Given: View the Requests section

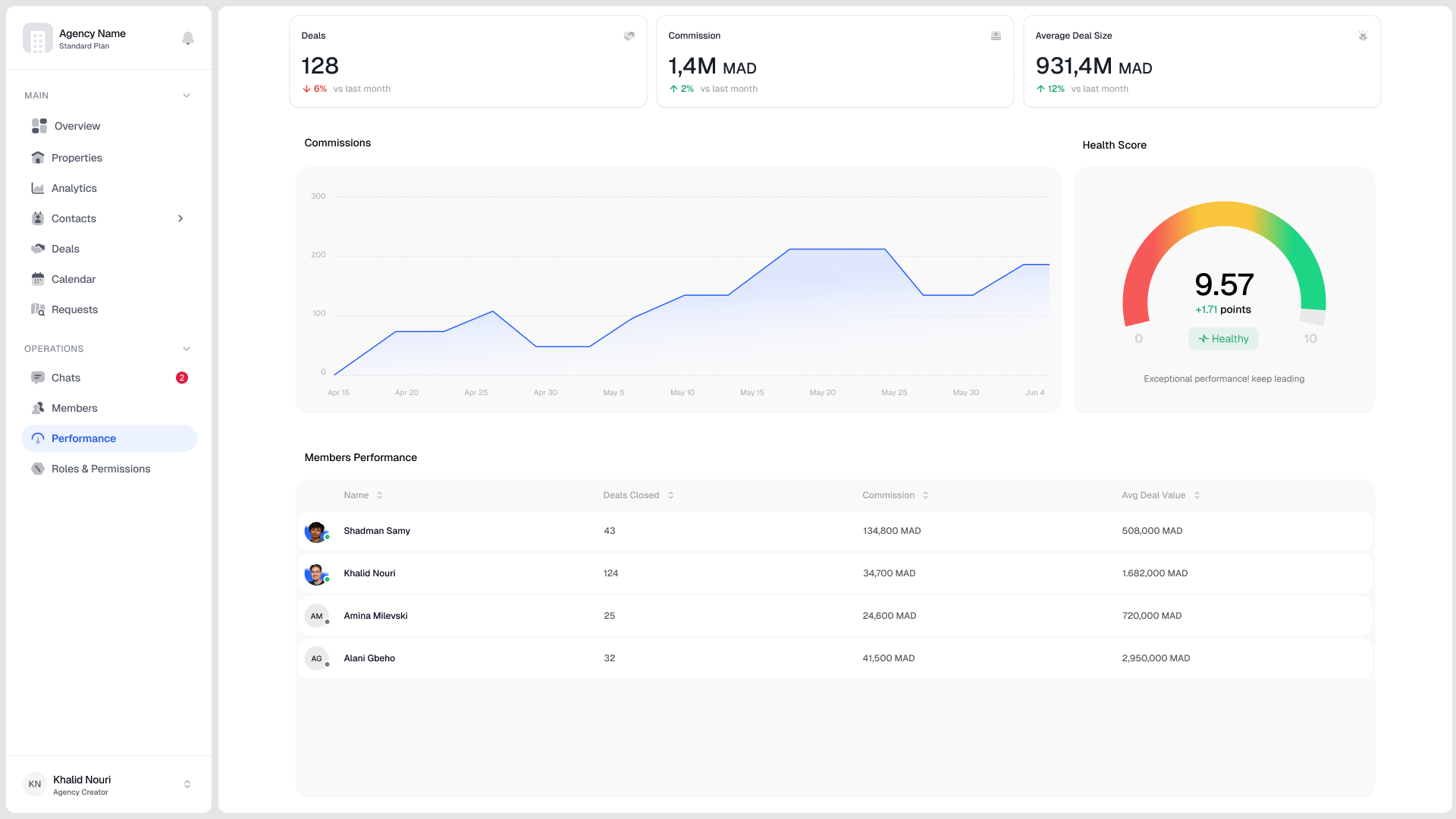Looking at the screenshot, I should click(74, 309).
